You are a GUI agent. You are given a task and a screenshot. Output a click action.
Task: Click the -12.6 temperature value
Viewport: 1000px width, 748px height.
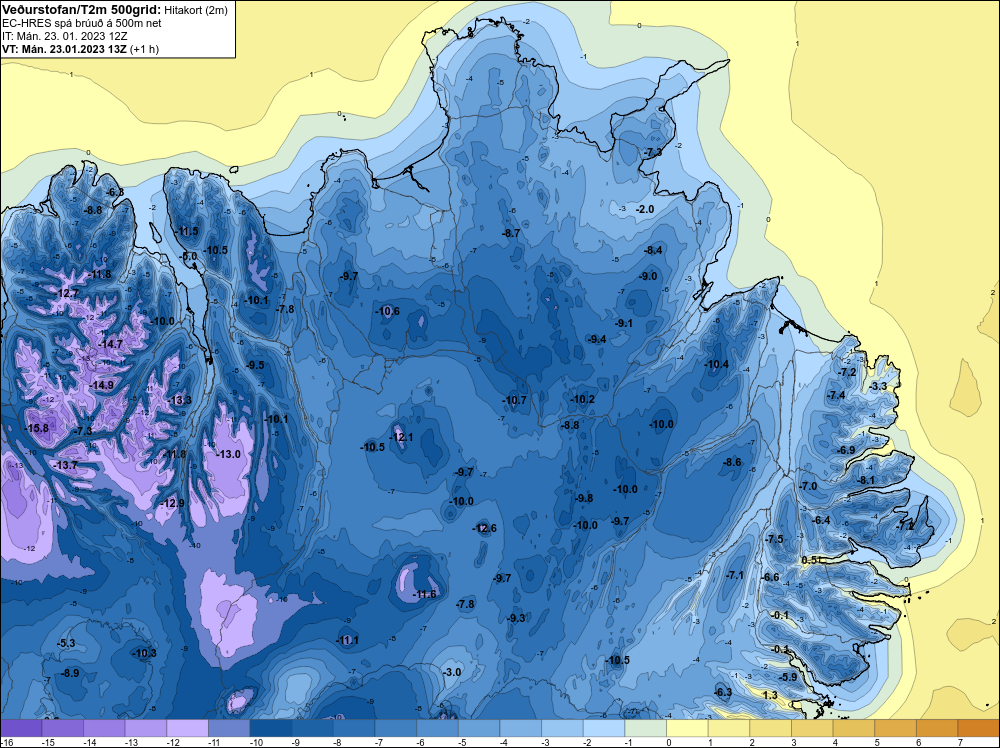484,528
